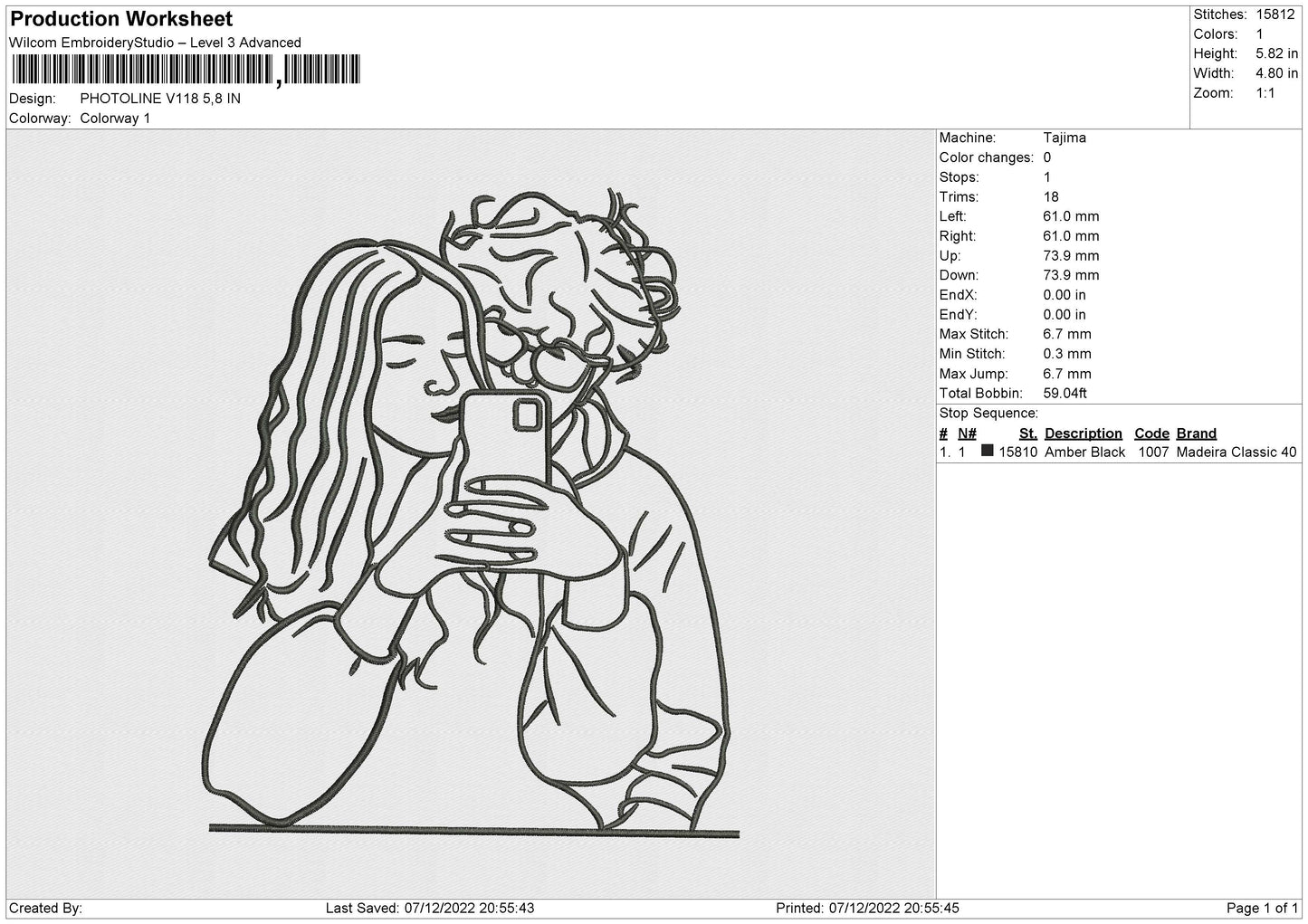Screen dimensions: 1308x924
Task: Click the Amber Black color swatch
Action: [x=987, y=451]
